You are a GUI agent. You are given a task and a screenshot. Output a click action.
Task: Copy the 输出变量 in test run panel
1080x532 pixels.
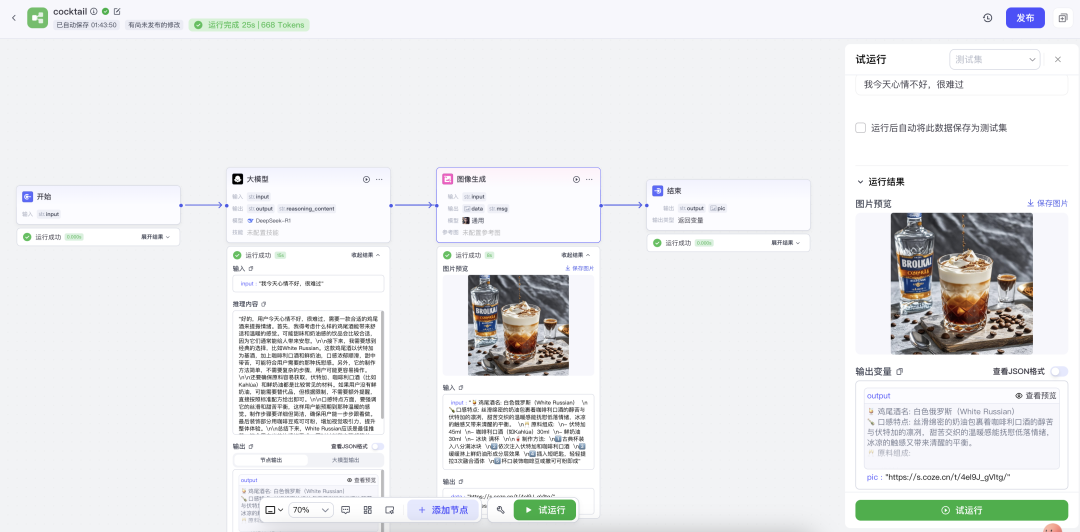pyautogui.click(x=900, y=371)
